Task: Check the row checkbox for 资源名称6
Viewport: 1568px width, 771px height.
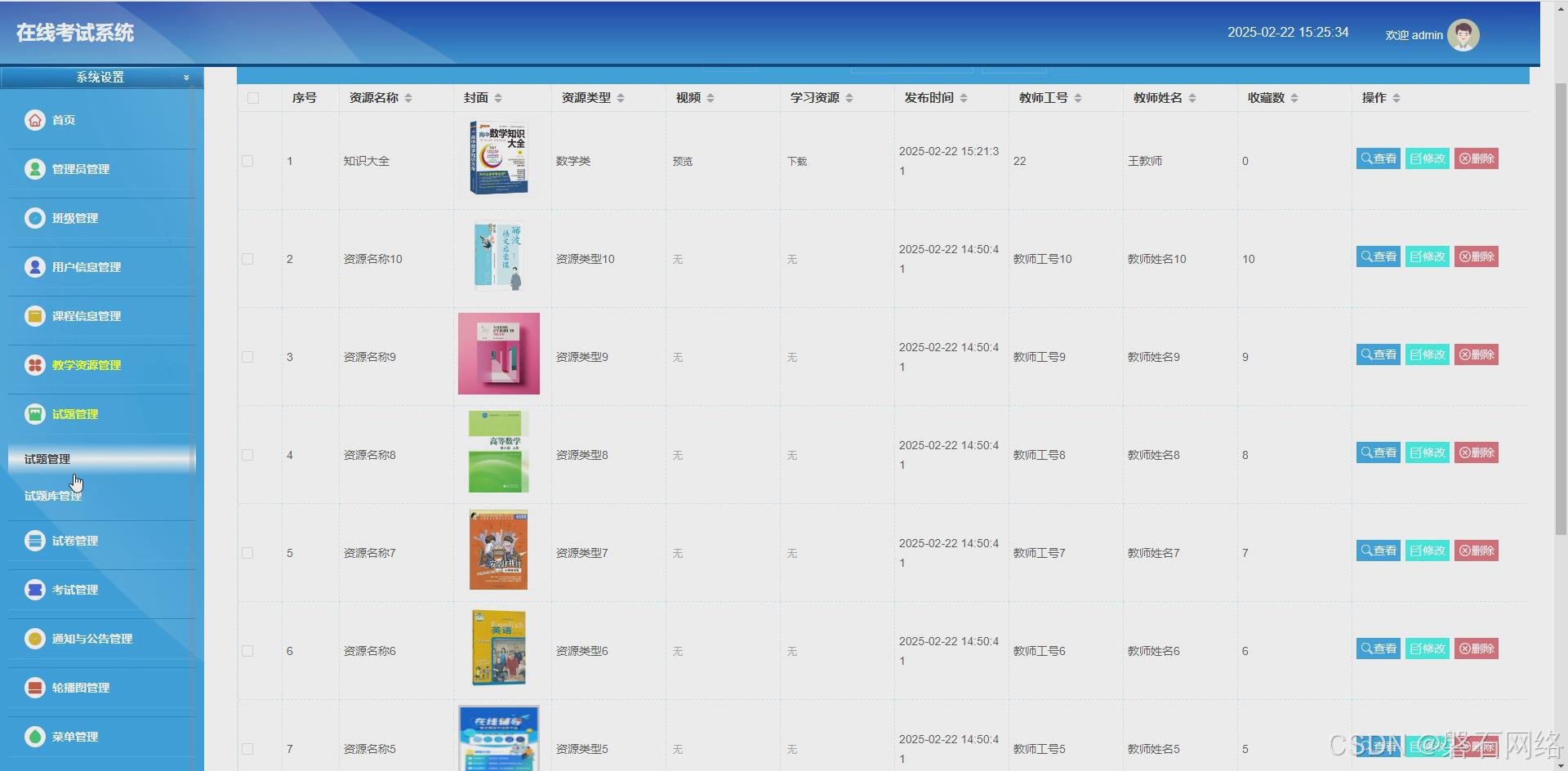Action: 247,651
